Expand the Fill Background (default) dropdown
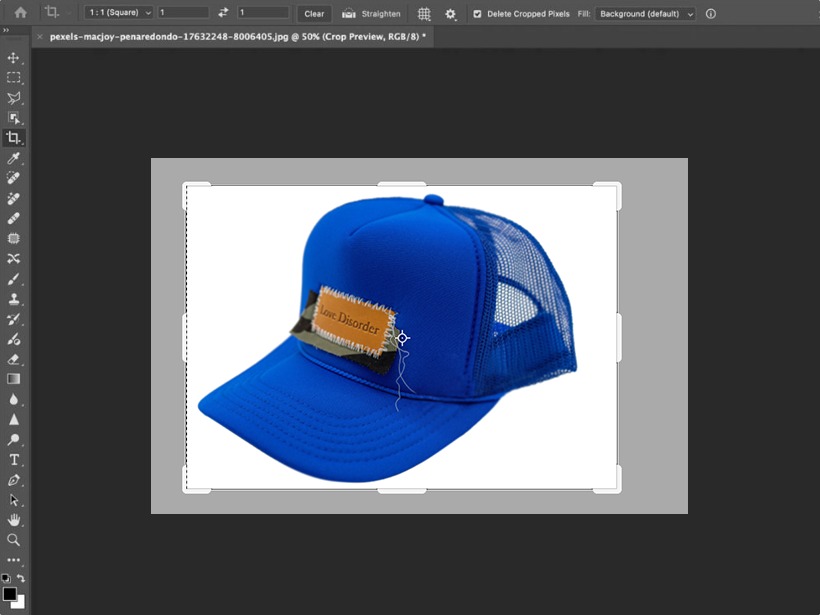820x615 pixels. point(646,14)
